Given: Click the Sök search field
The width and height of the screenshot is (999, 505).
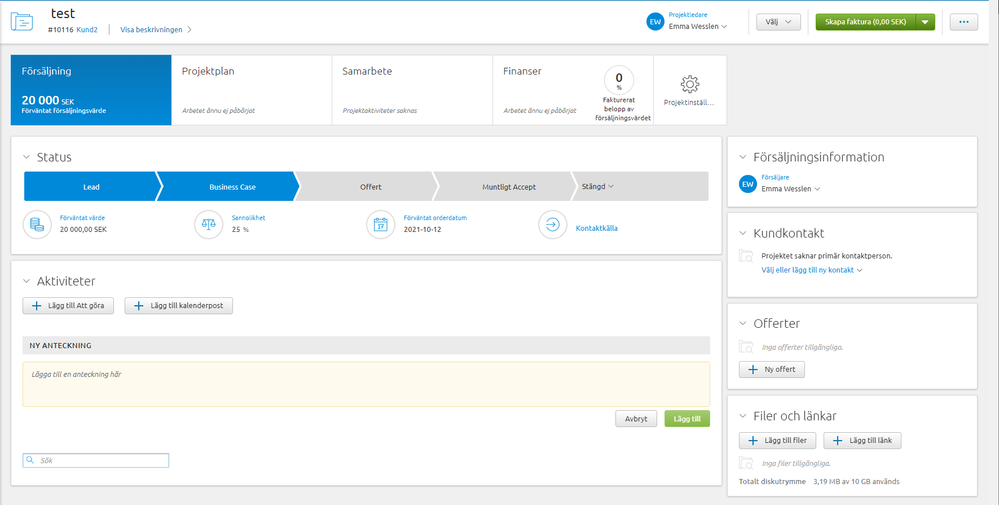Looking at the screenshot, I should tap(96, 460).
